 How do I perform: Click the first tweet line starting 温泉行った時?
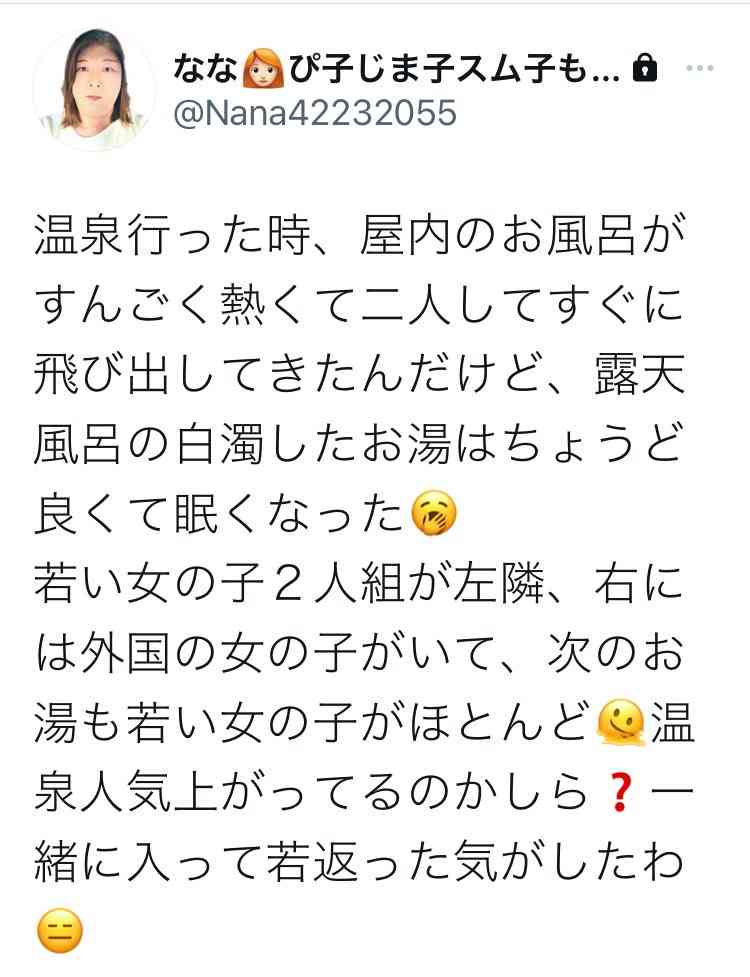click(x=360, y=236)
